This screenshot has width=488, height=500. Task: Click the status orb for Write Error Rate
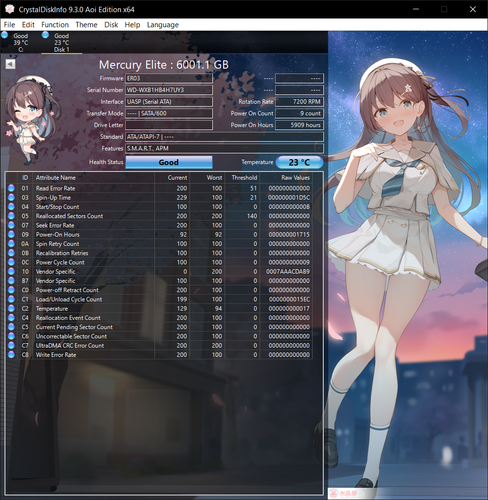pos(11,355)
